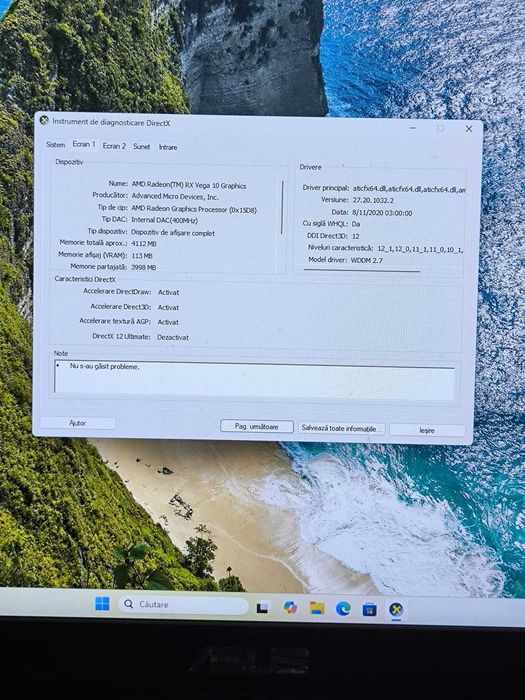The image size is (525, 700).
Task: Click the DirectX icon in title bar
Action: tap(44, 120)
